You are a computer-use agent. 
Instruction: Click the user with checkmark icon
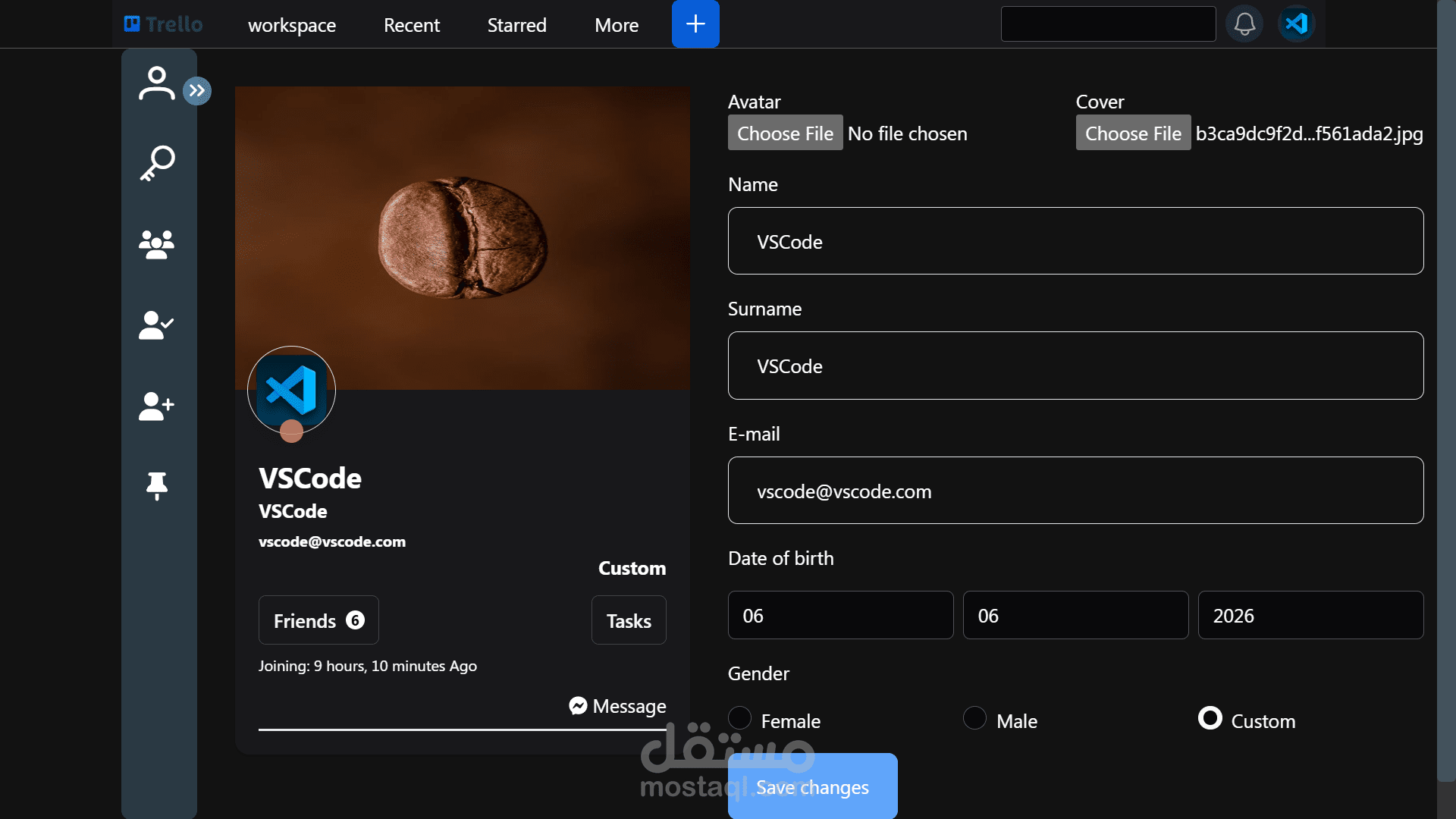pyautogui.click(x=156, y=325)
